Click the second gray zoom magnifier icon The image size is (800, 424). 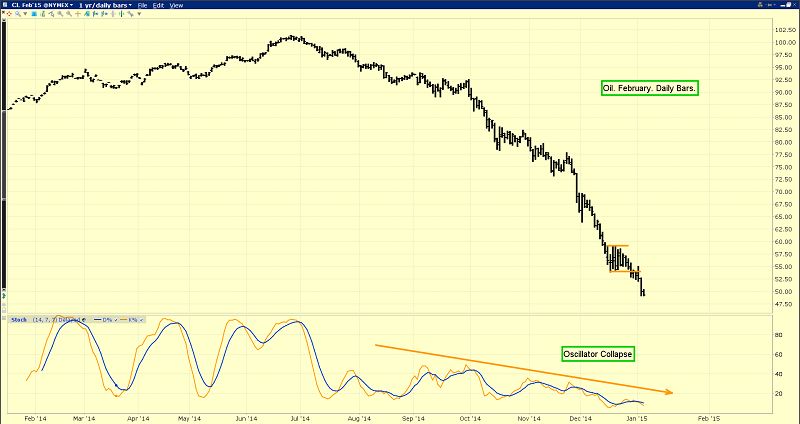[x=69, y=14]
